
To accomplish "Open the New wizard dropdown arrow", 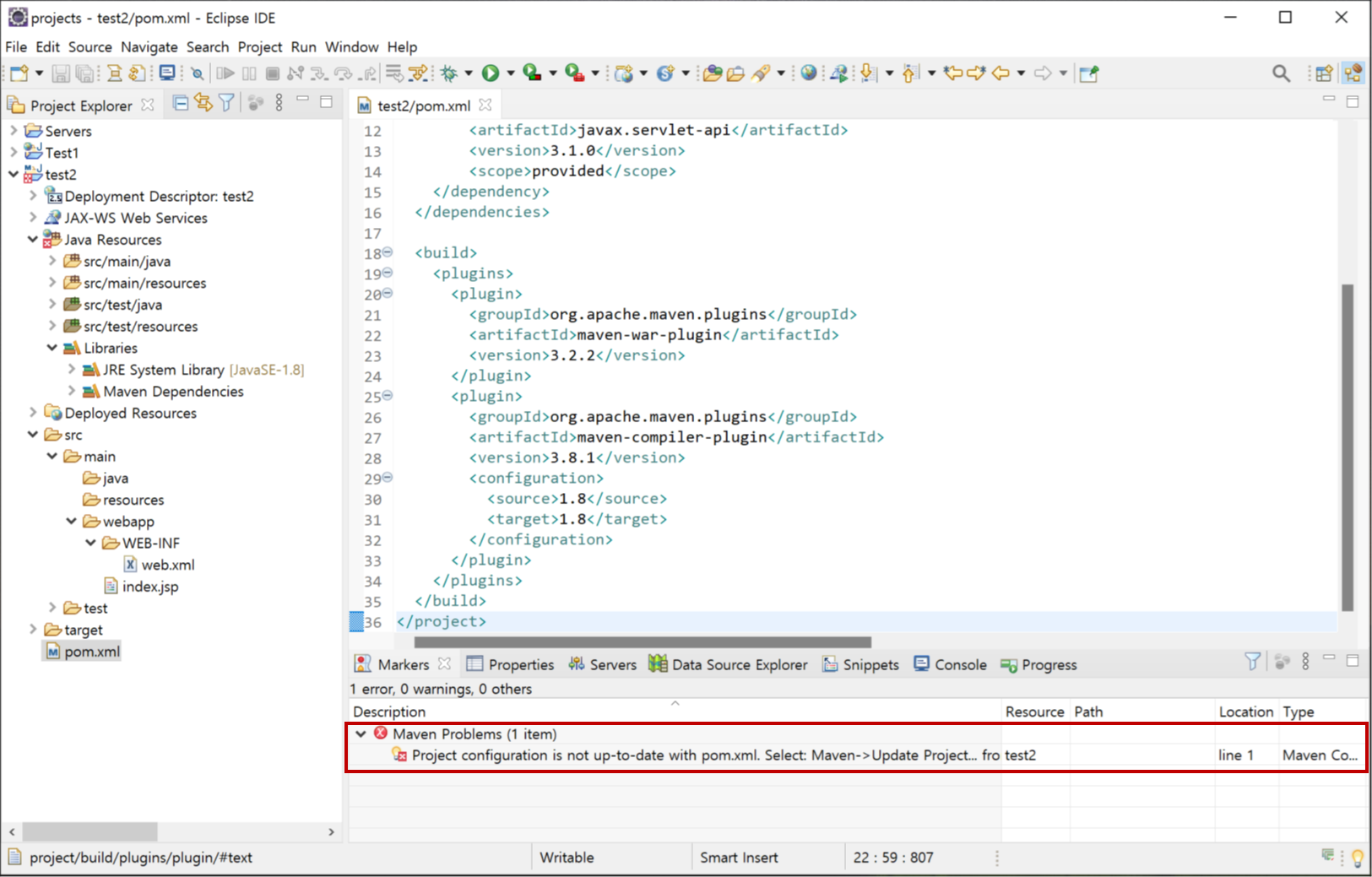I will tap(39, 73).
